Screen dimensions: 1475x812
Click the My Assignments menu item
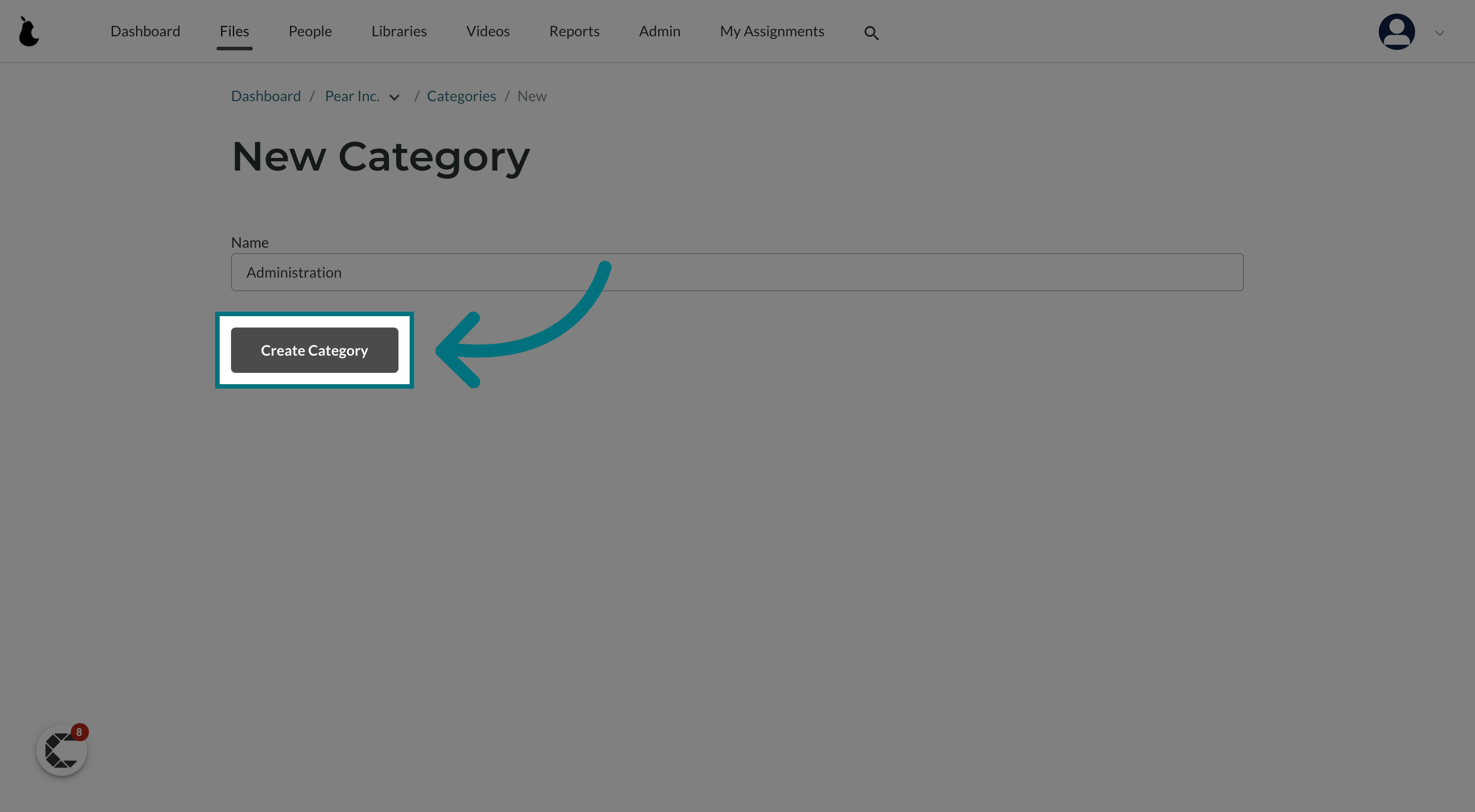click(x=772, y=30)
